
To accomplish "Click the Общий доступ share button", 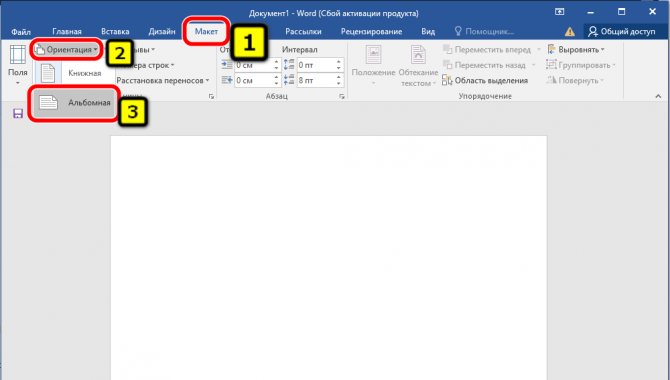I will click(622, 31).
